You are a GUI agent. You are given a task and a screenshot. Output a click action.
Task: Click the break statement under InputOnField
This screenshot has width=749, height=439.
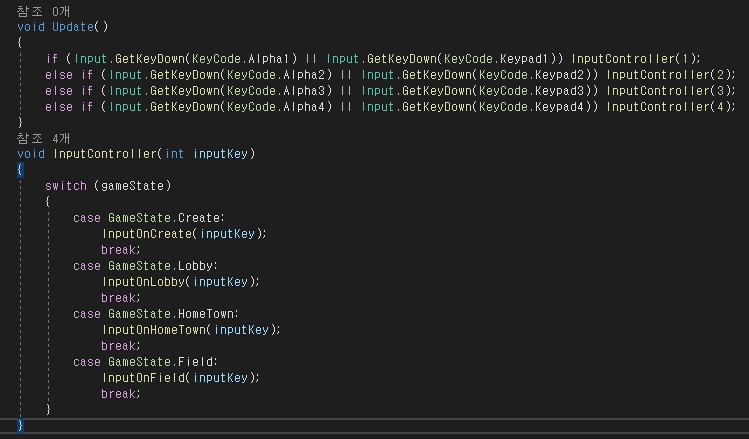118,393
